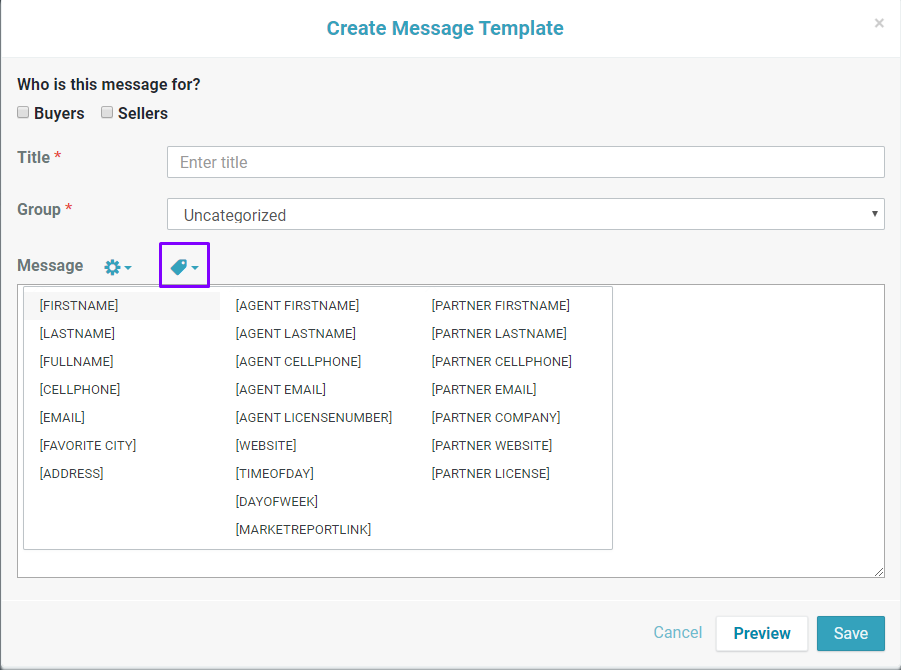Select the [DAYOFWEEK] tag

(x=276, y=501)
